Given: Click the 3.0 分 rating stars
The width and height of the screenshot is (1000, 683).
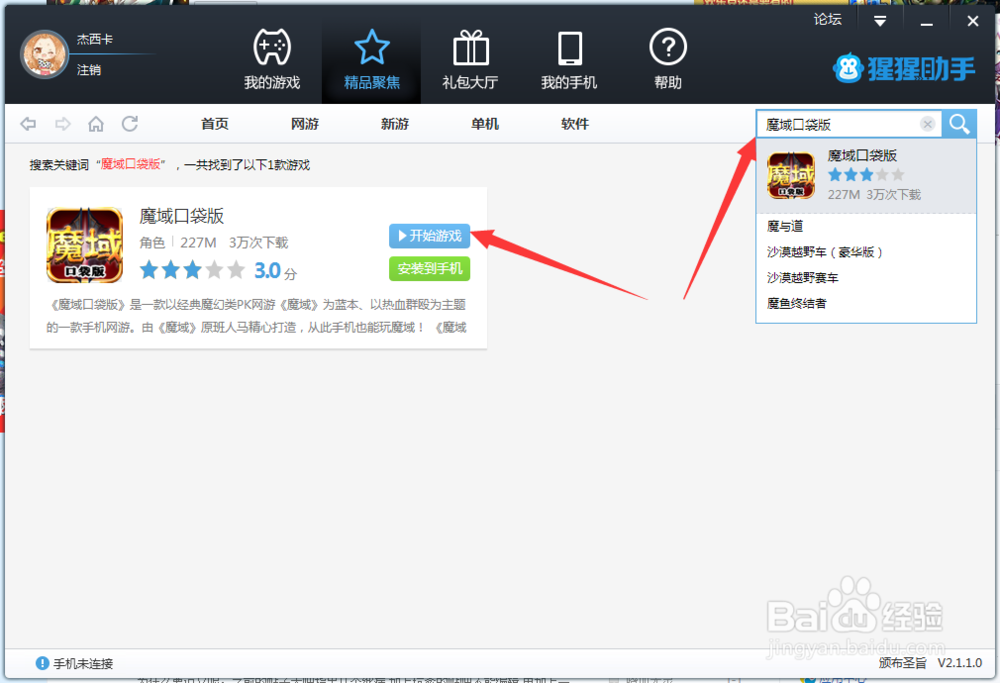Looking at the screenshot, I should pos(192,270).
